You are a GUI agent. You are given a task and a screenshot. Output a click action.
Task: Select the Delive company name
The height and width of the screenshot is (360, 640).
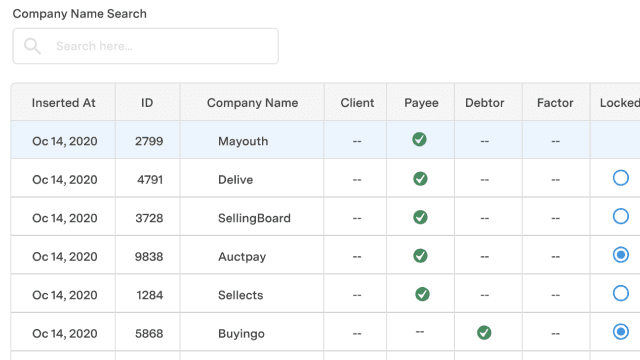(236, 180)
